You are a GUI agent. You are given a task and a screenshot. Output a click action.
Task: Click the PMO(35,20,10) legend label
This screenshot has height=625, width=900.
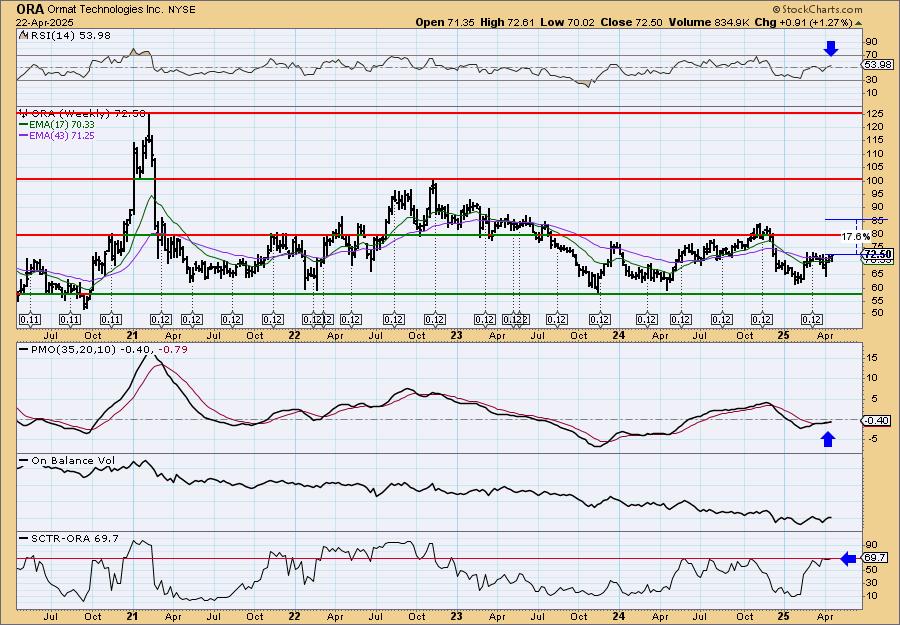(x=72, y=349)
